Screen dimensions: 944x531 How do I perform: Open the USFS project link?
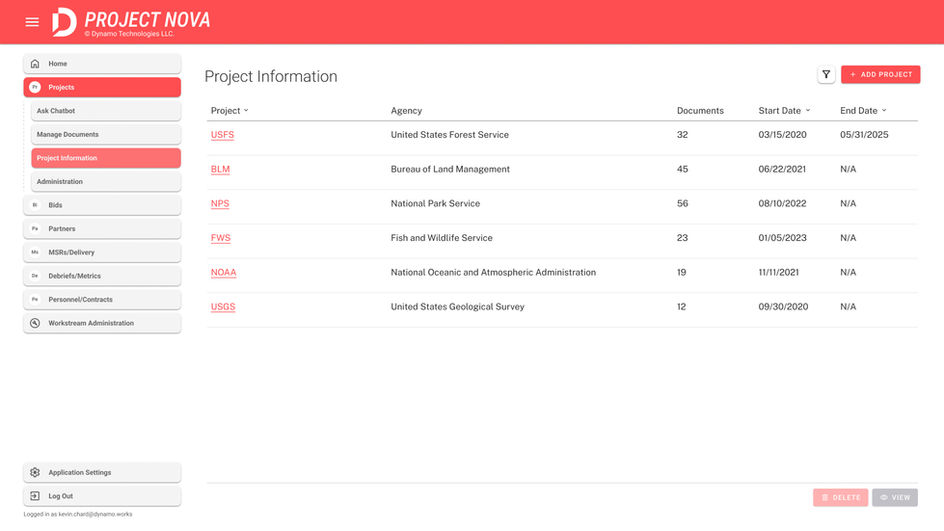pos(222,135)
